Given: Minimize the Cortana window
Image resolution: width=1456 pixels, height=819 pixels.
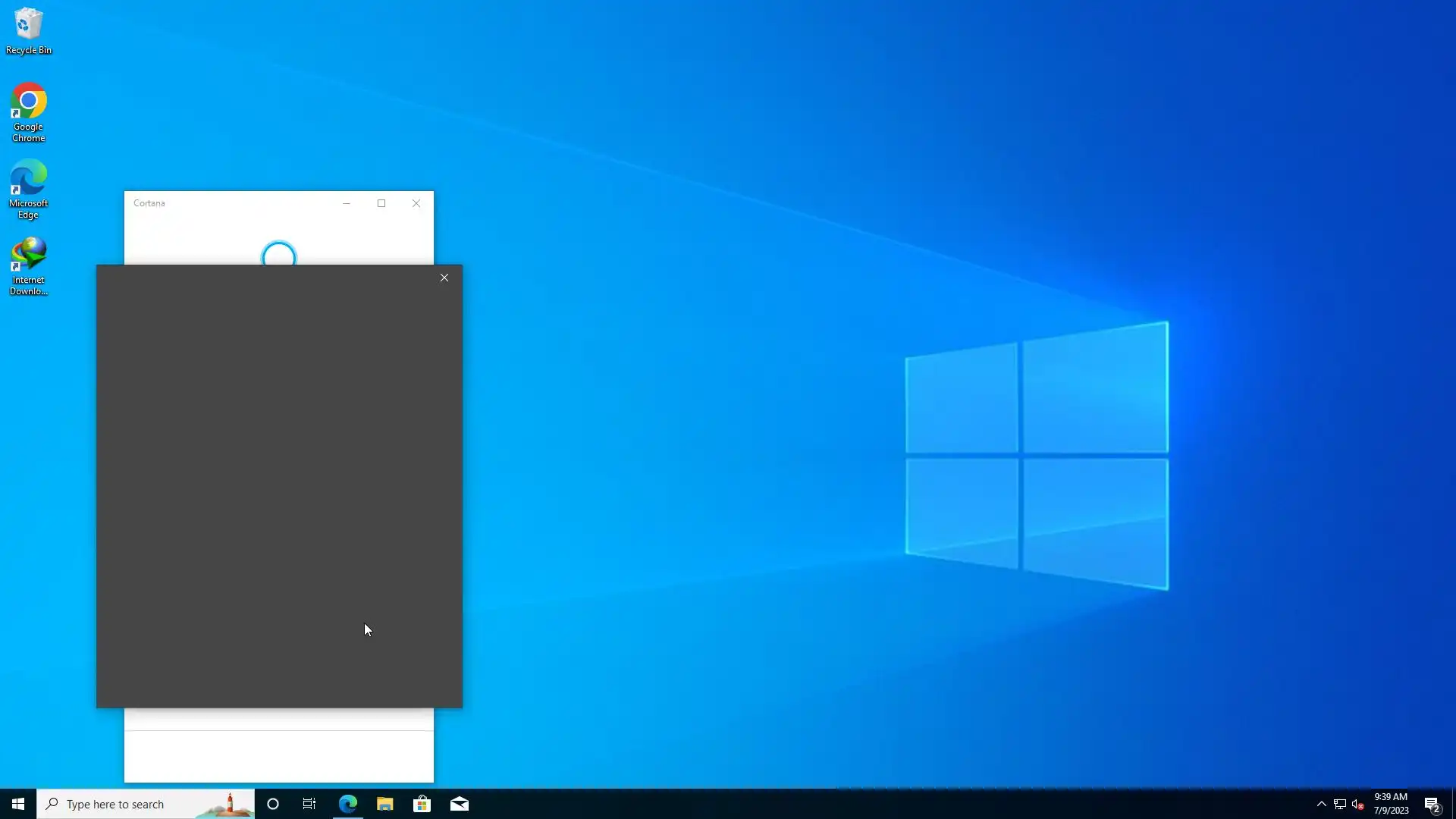Looking at the screenshot, I should pyautogui.click(x=347, y=203).
